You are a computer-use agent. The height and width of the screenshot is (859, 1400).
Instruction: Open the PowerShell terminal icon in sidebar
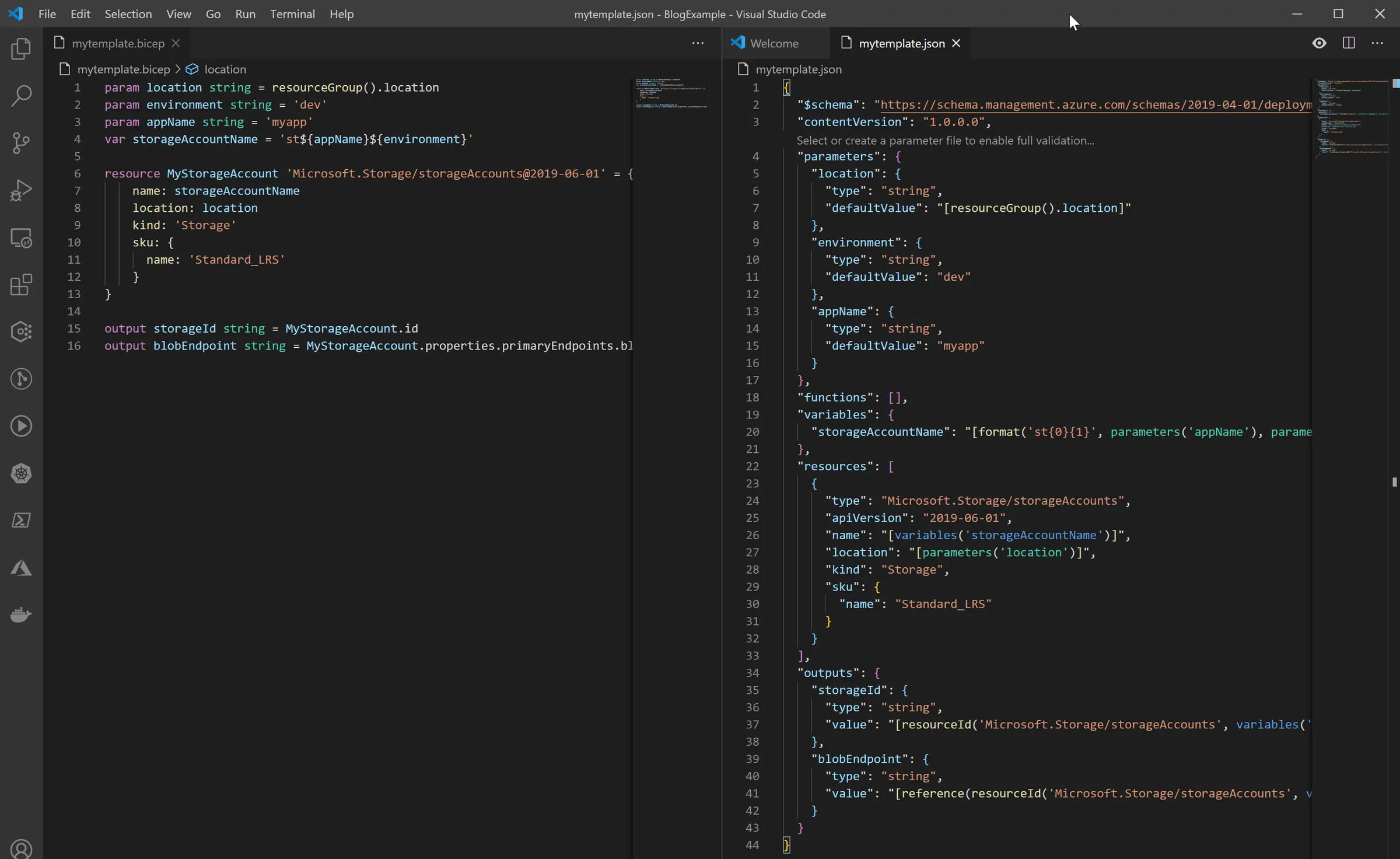[21, 521]
